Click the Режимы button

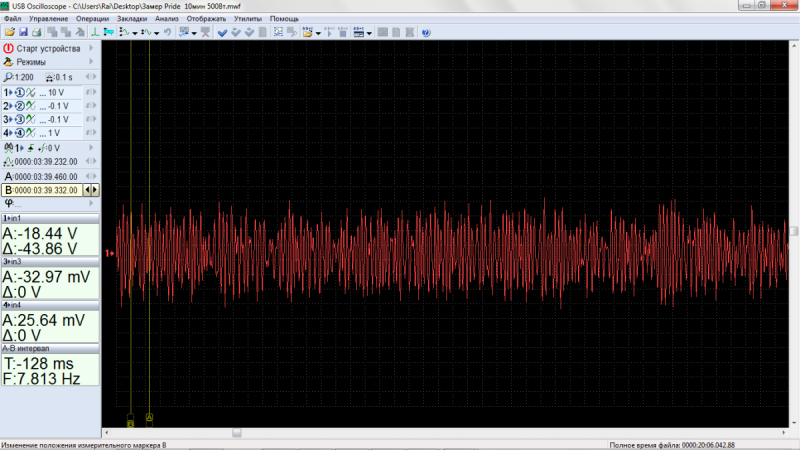coord(30,62)
